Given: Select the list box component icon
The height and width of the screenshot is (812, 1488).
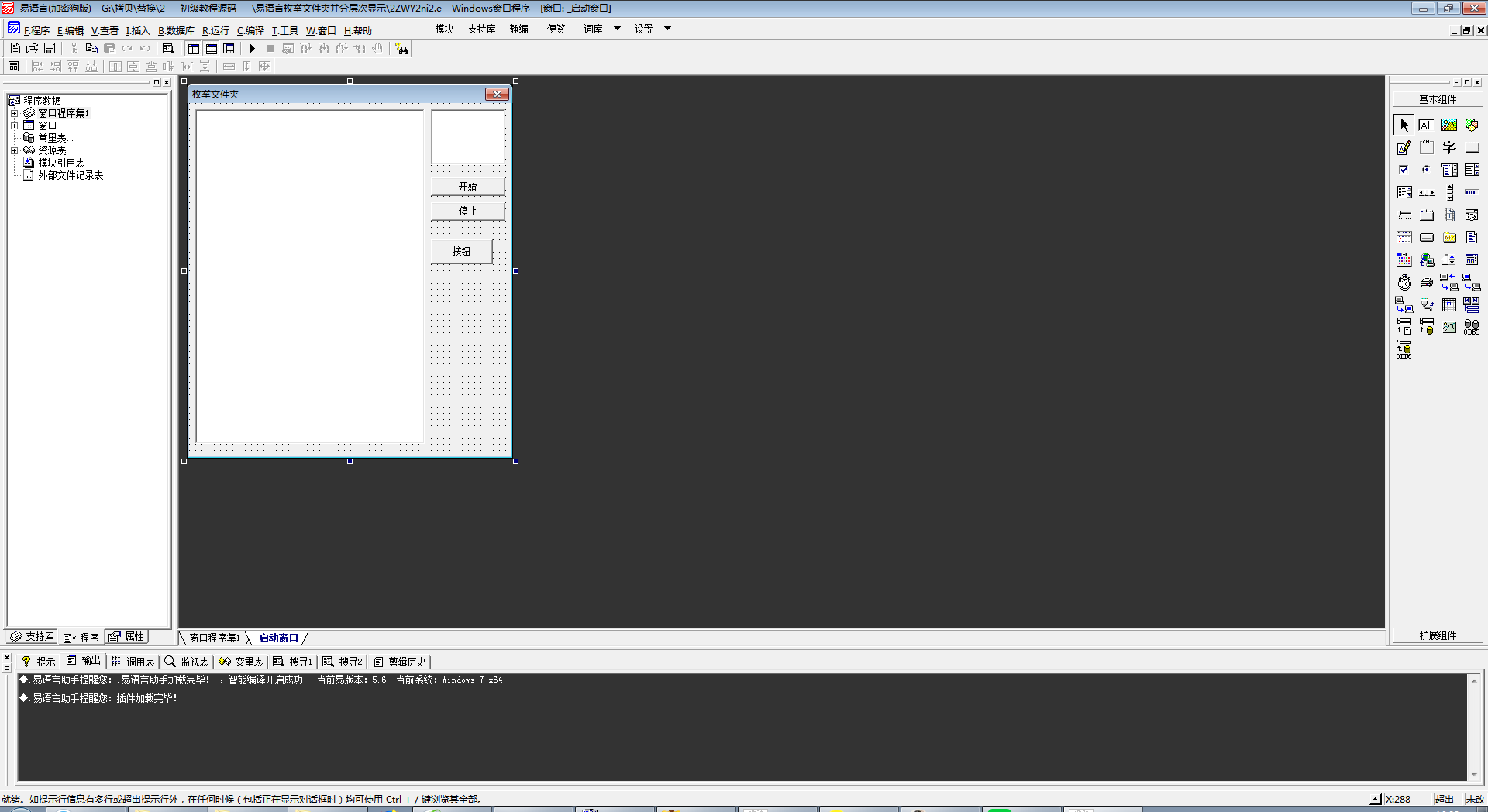Looking at the screenshot, I should coord(1472,170).
